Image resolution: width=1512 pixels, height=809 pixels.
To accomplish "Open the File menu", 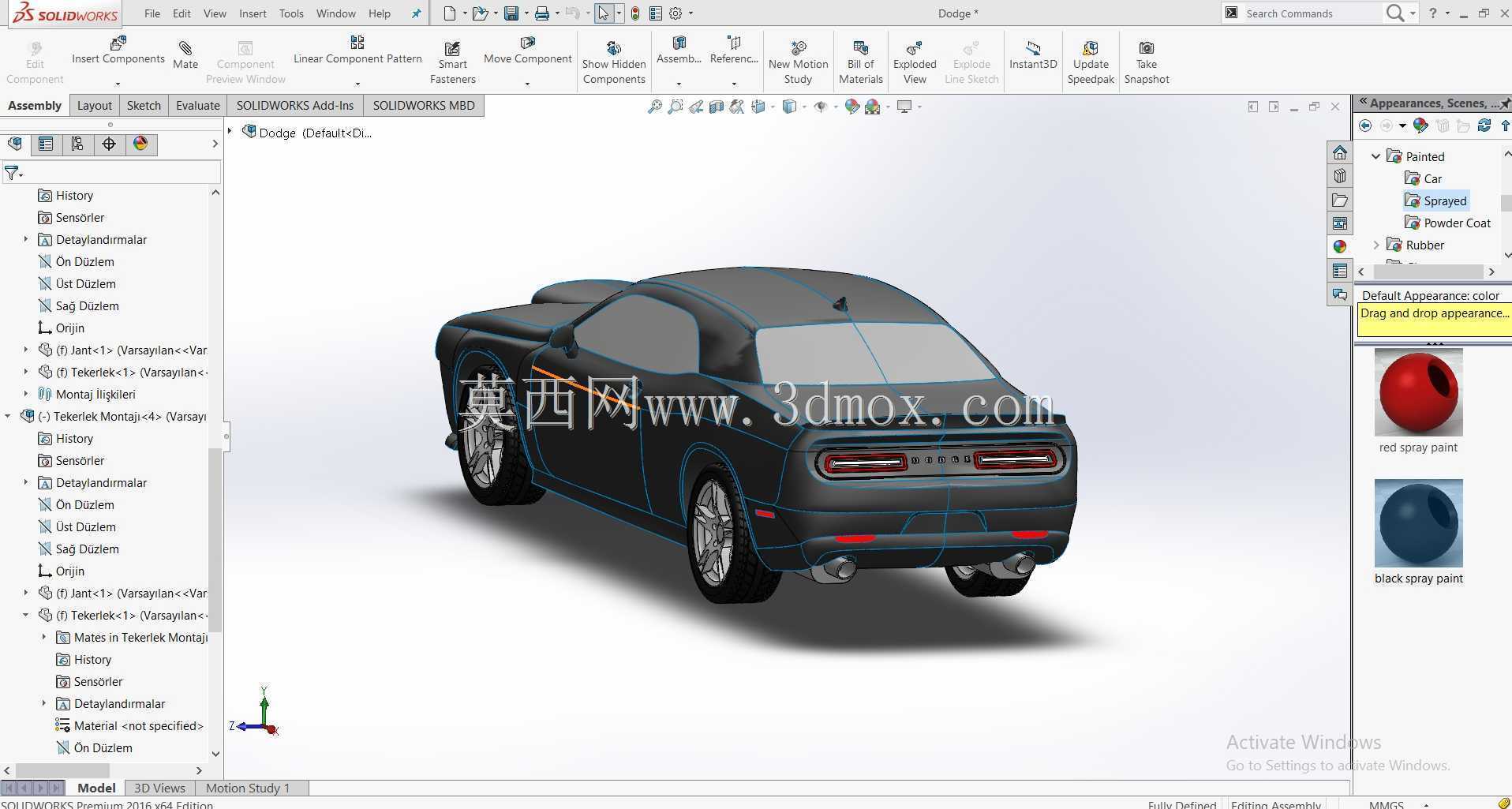I will point(152,13).
